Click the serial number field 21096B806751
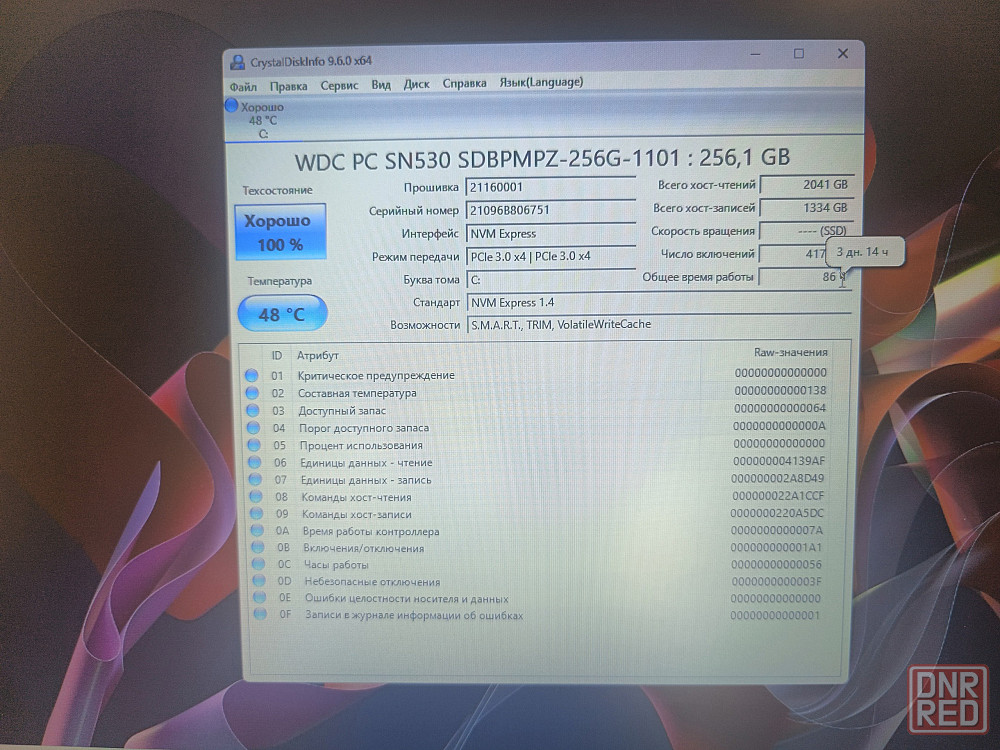 click(550, 210)
